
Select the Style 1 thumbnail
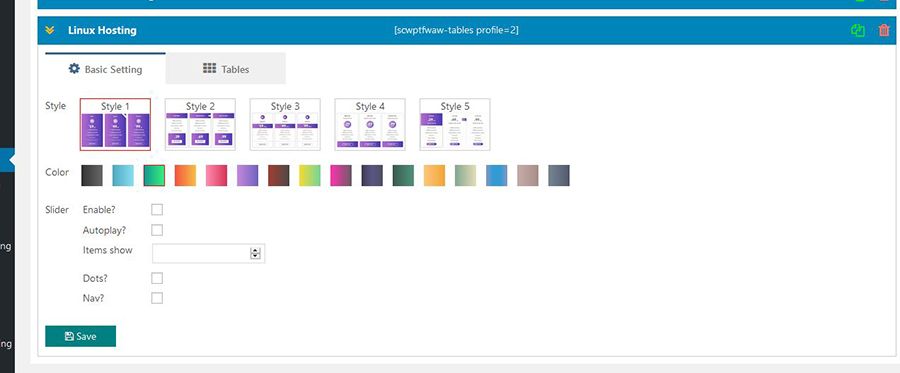pyautogui.click(x=115, y=125)
